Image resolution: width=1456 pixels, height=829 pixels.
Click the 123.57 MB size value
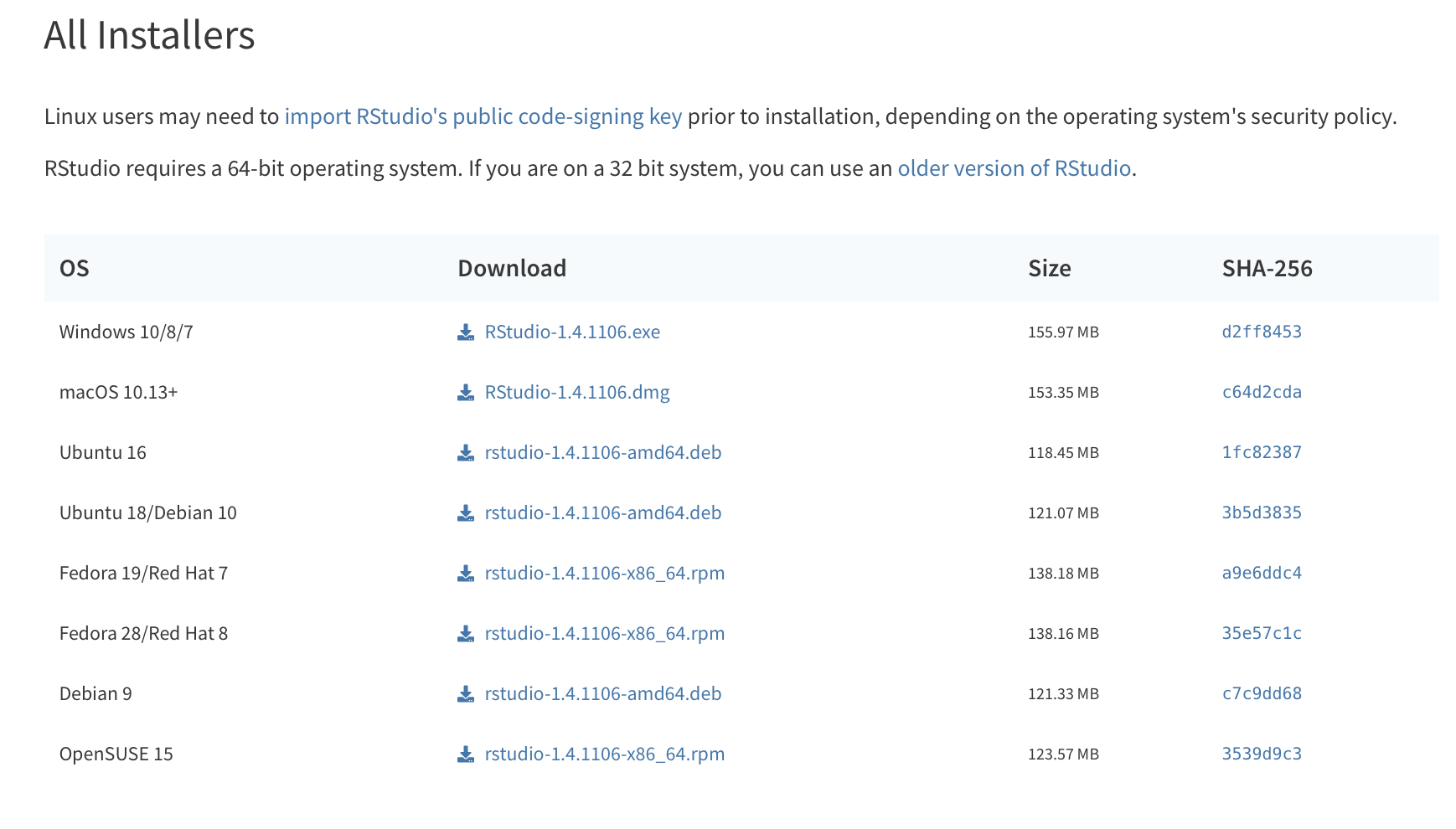(1063, 754)
